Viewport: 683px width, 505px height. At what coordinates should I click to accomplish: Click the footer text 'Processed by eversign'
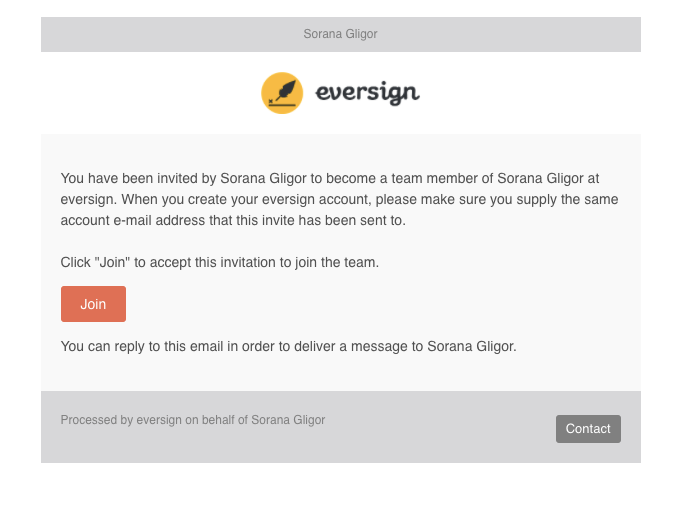tap(121, 420)
